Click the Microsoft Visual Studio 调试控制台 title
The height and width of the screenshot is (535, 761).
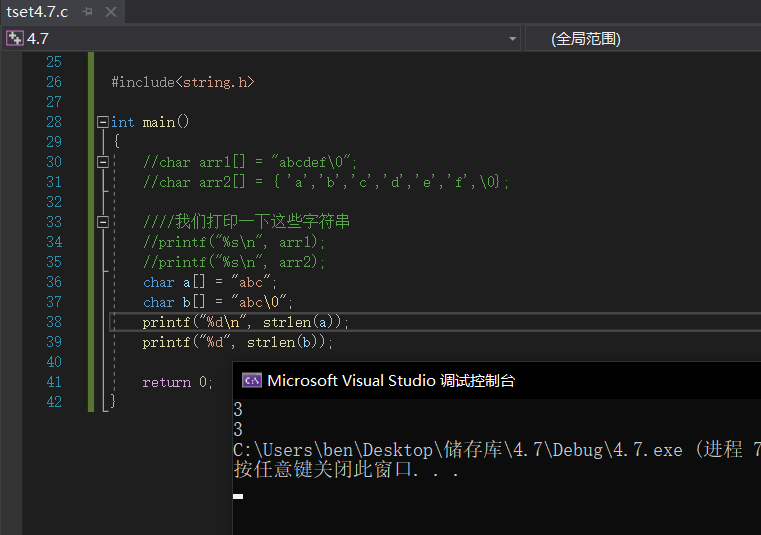[x=391, y=381]
